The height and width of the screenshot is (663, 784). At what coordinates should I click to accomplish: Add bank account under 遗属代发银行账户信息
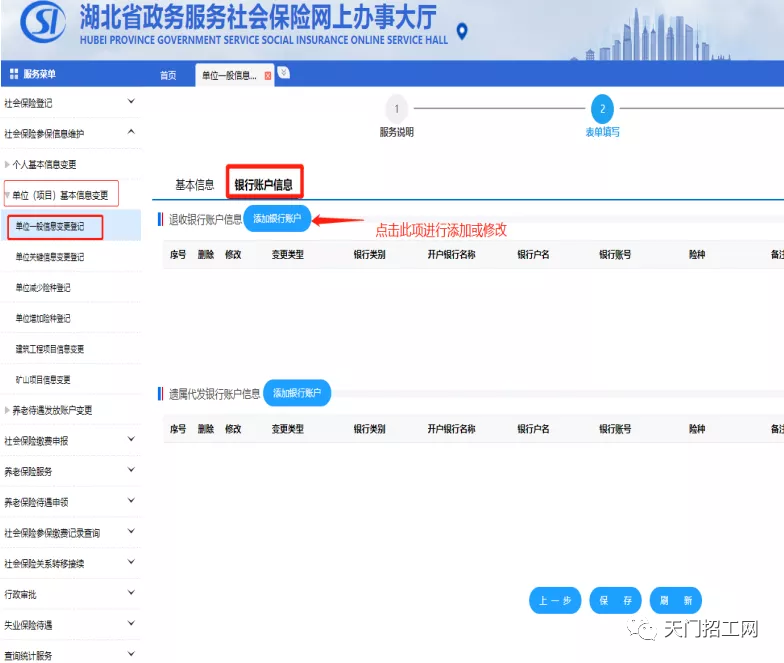coord(296,393)
